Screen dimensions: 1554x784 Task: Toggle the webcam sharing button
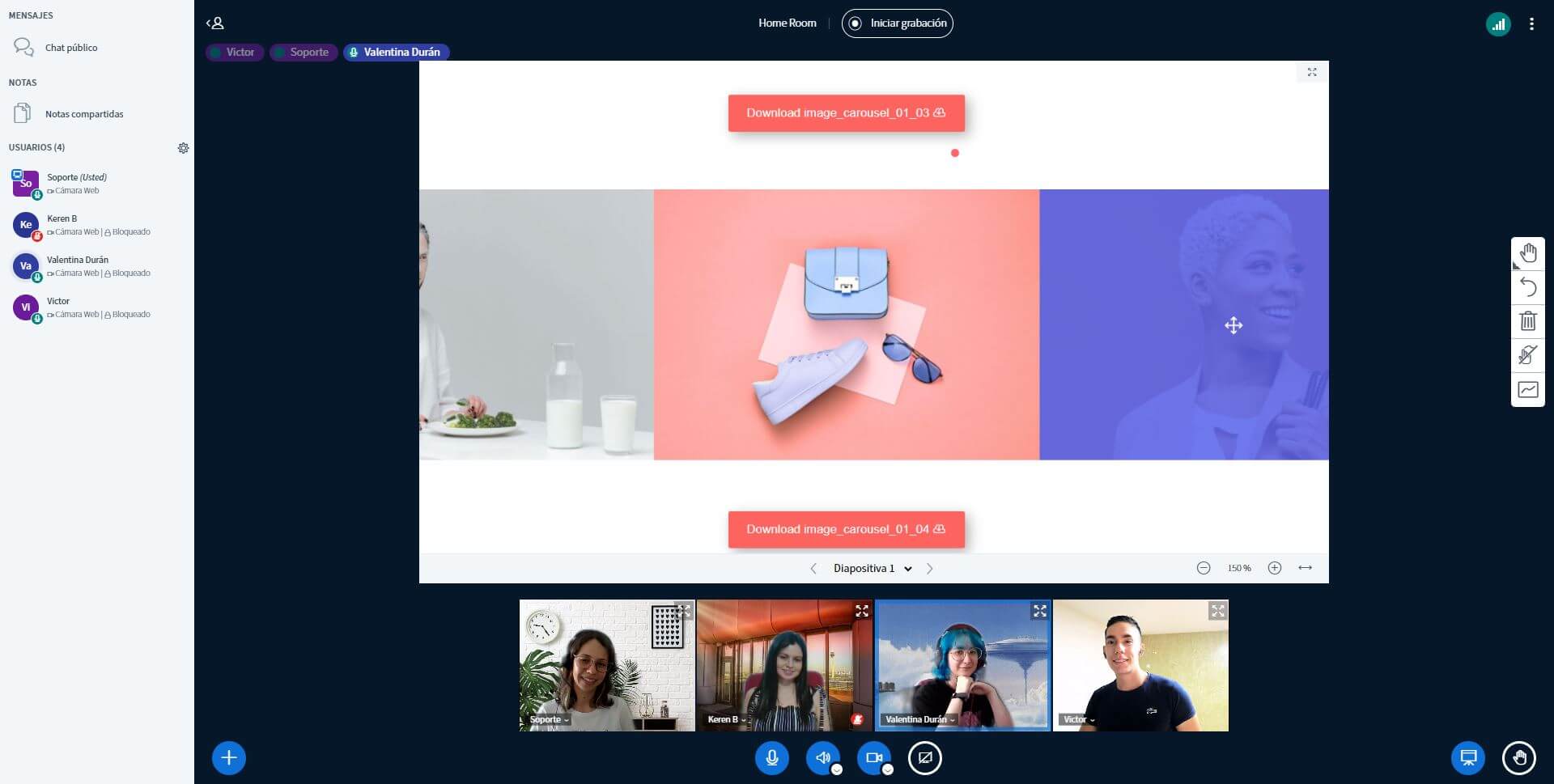pyautogui.click(x=874, y=758)
